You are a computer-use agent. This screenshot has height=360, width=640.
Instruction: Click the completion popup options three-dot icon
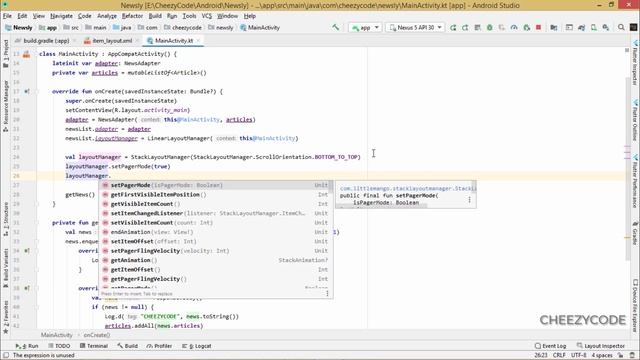[x=327, y=293]
